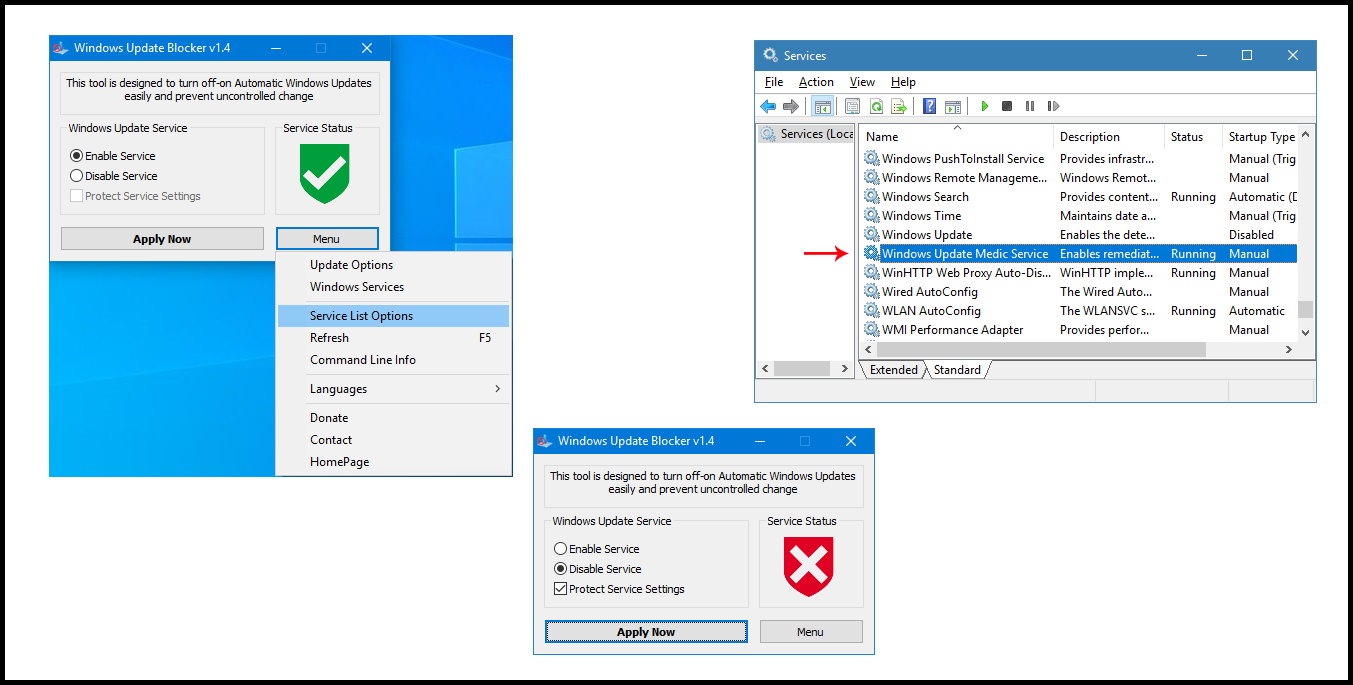The height and width of the screenshot is (685, 1353).
Task: Click the green shield Service Status icon
Action: 325,173
